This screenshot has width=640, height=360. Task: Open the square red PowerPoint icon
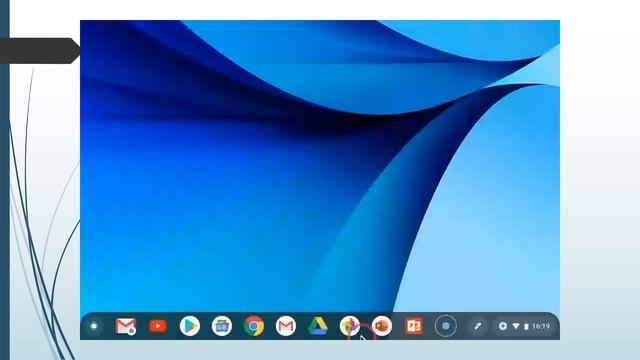(x=414, y=326)
